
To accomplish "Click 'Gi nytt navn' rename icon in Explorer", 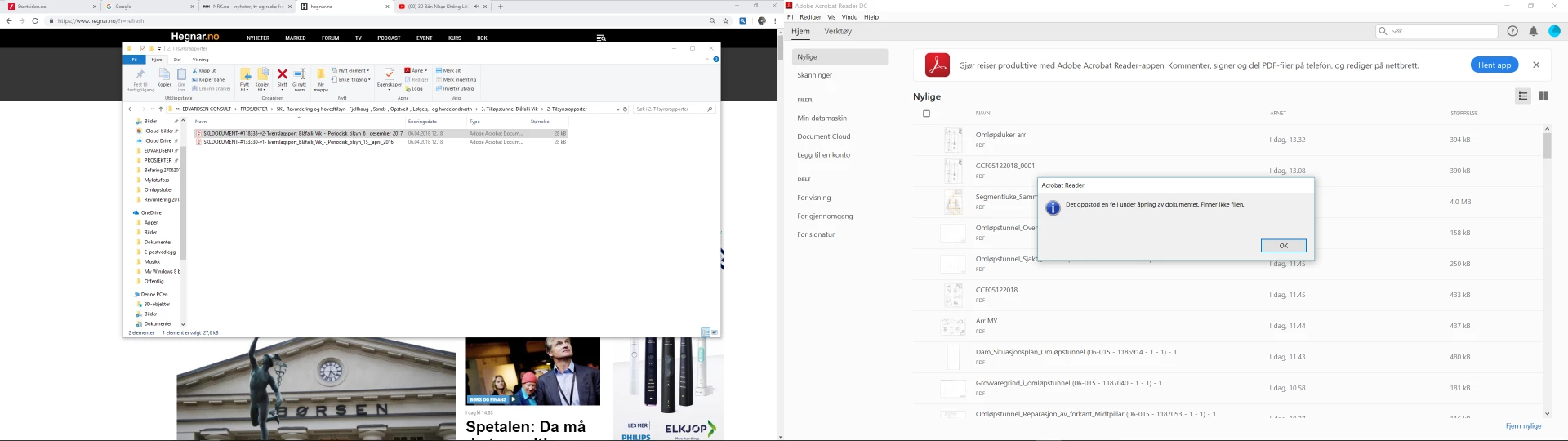I will coord(300,79).
